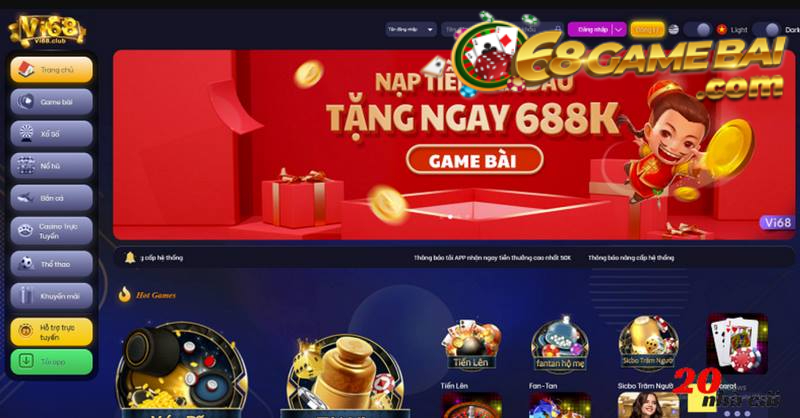Open the Fan-Tan game icon
This screenshot has width=800, height=418.
click(x=560, y=344)
